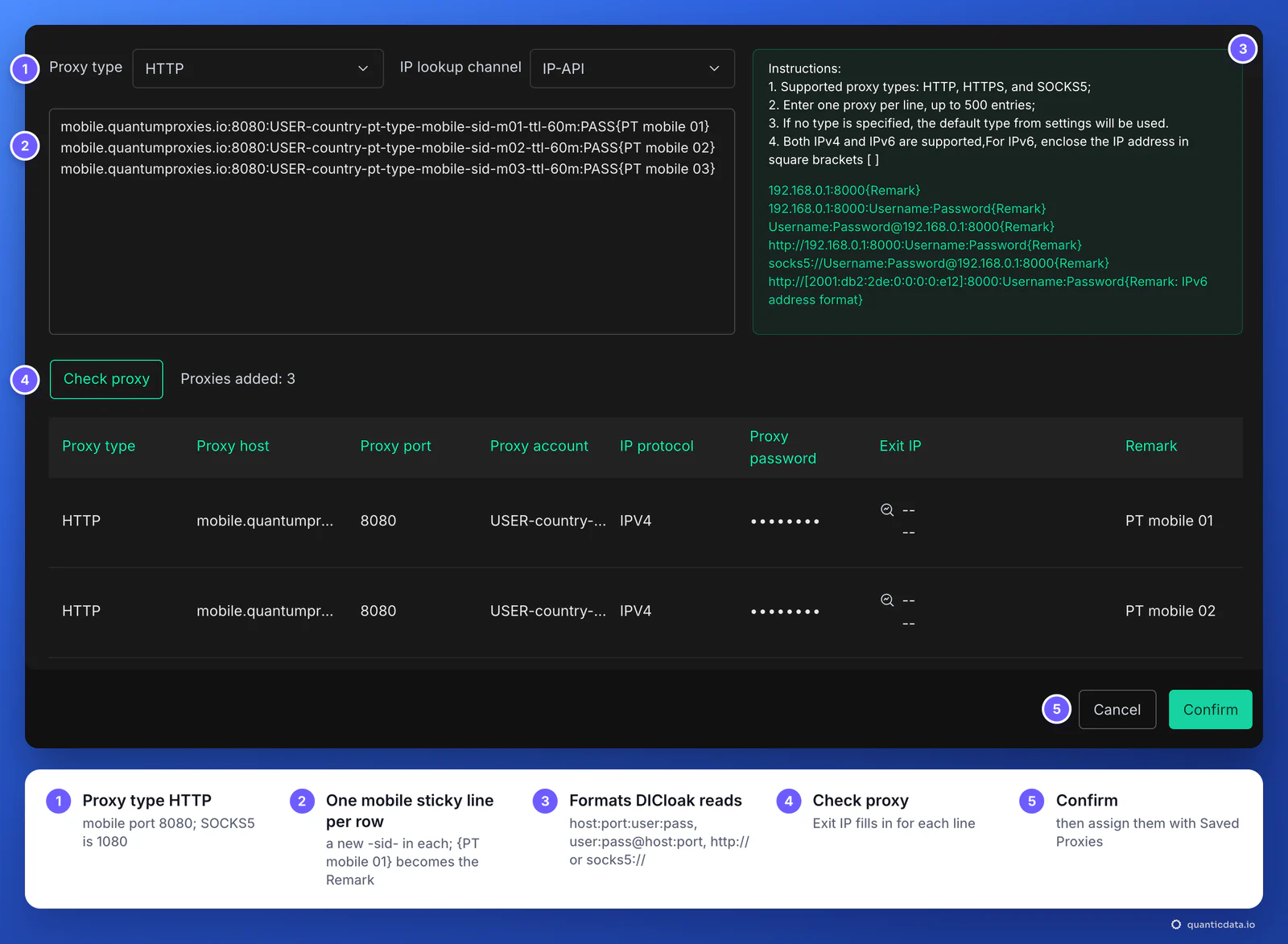1288x944 pixels.
Task: Click the PT mobile 03 proxy line in the text area
Action: click(x=388, y=169)
